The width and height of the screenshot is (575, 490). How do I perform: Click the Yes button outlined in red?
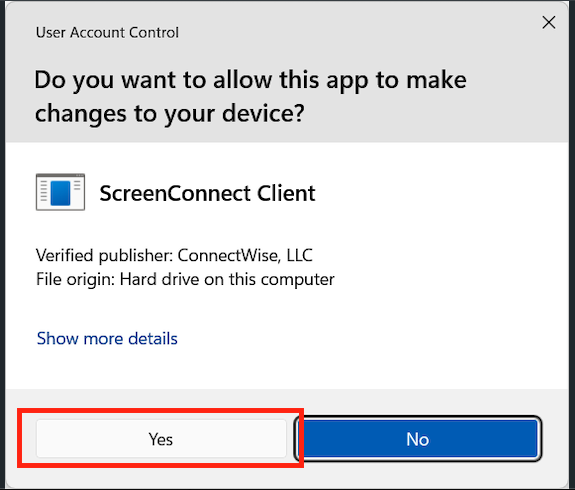(161, 439)
